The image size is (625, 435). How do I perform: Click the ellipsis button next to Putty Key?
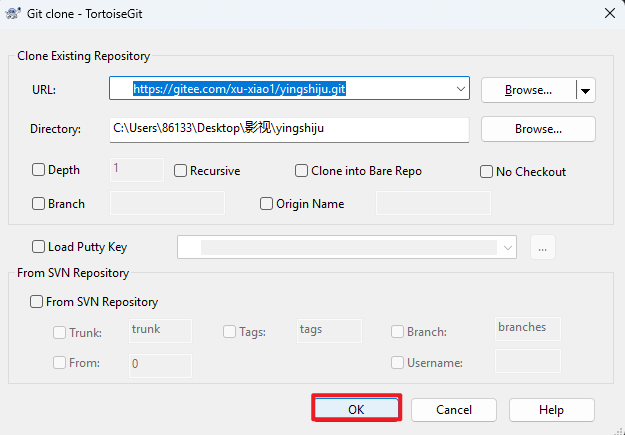click(x=542, y=247)
